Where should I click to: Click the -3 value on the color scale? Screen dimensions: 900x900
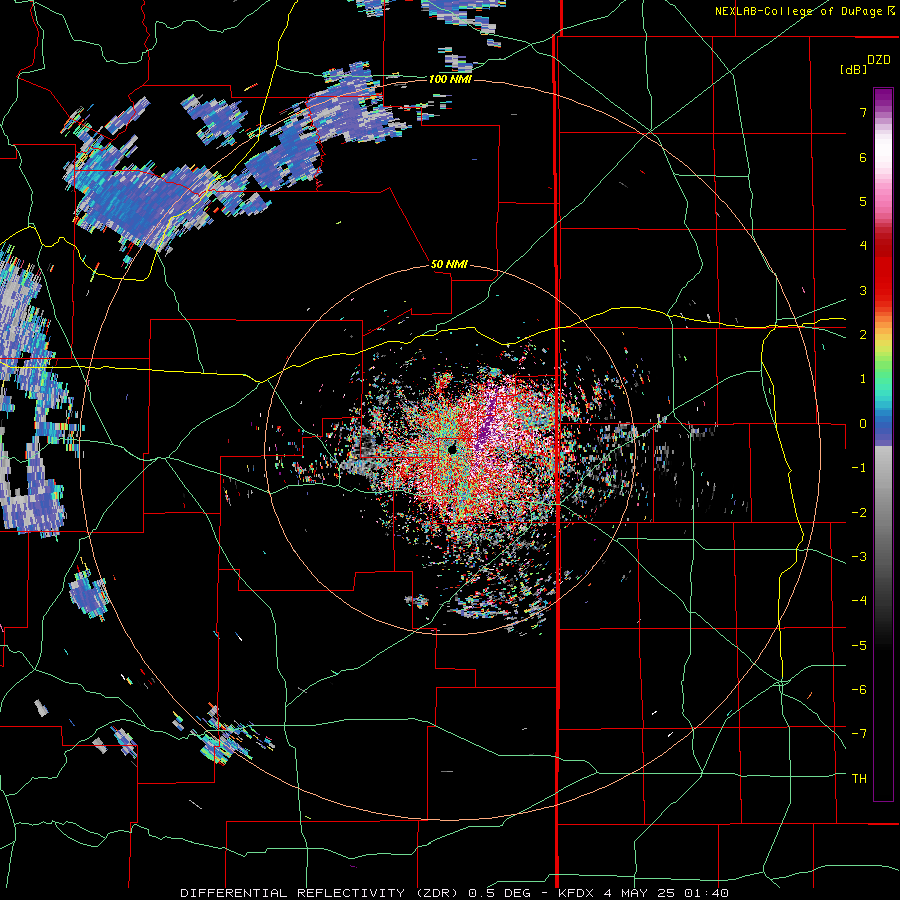coord(859,557)
